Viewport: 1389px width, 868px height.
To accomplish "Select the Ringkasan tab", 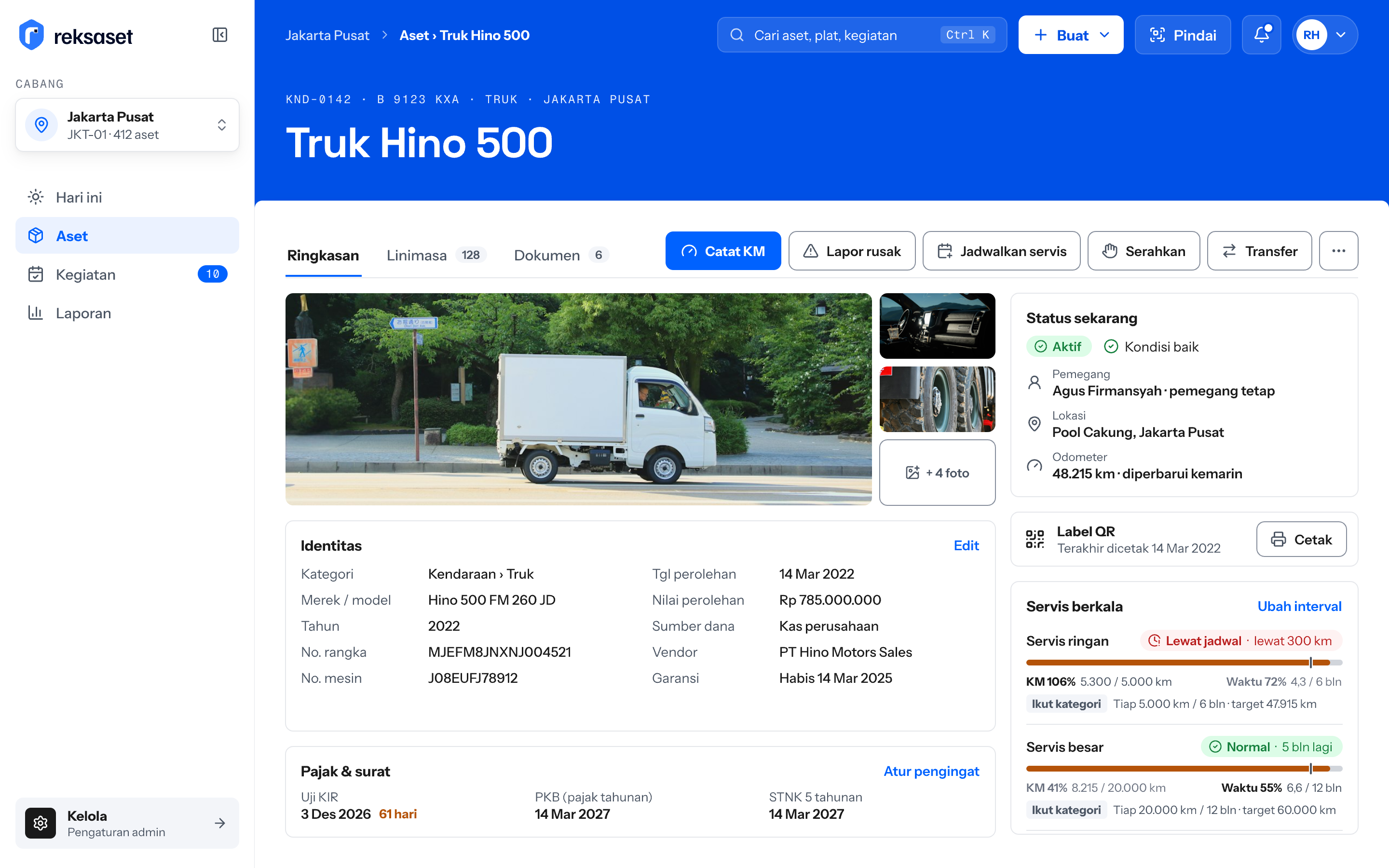I will click(323, 256).
